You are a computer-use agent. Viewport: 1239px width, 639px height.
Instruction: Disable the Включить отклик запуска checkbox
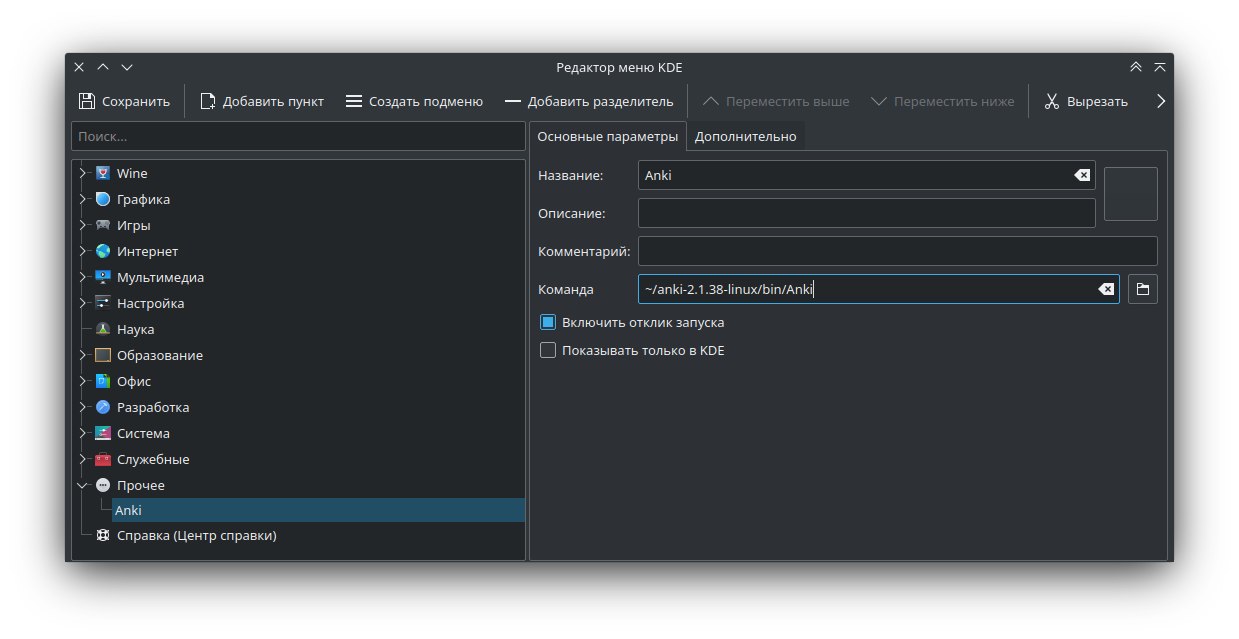tap(548, 323)
